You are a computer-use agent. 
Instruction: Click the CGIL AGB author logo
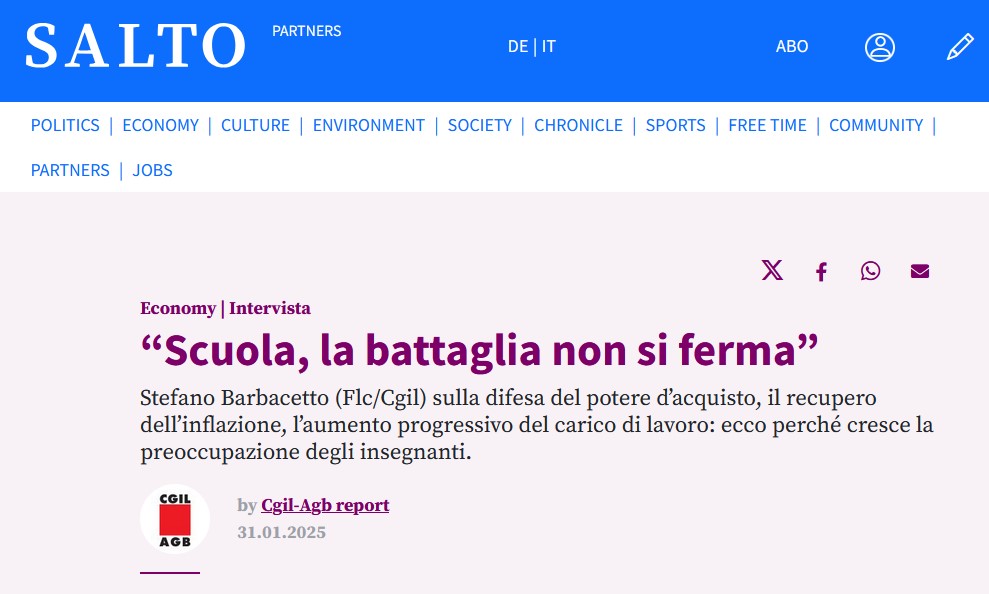point(175,519)
